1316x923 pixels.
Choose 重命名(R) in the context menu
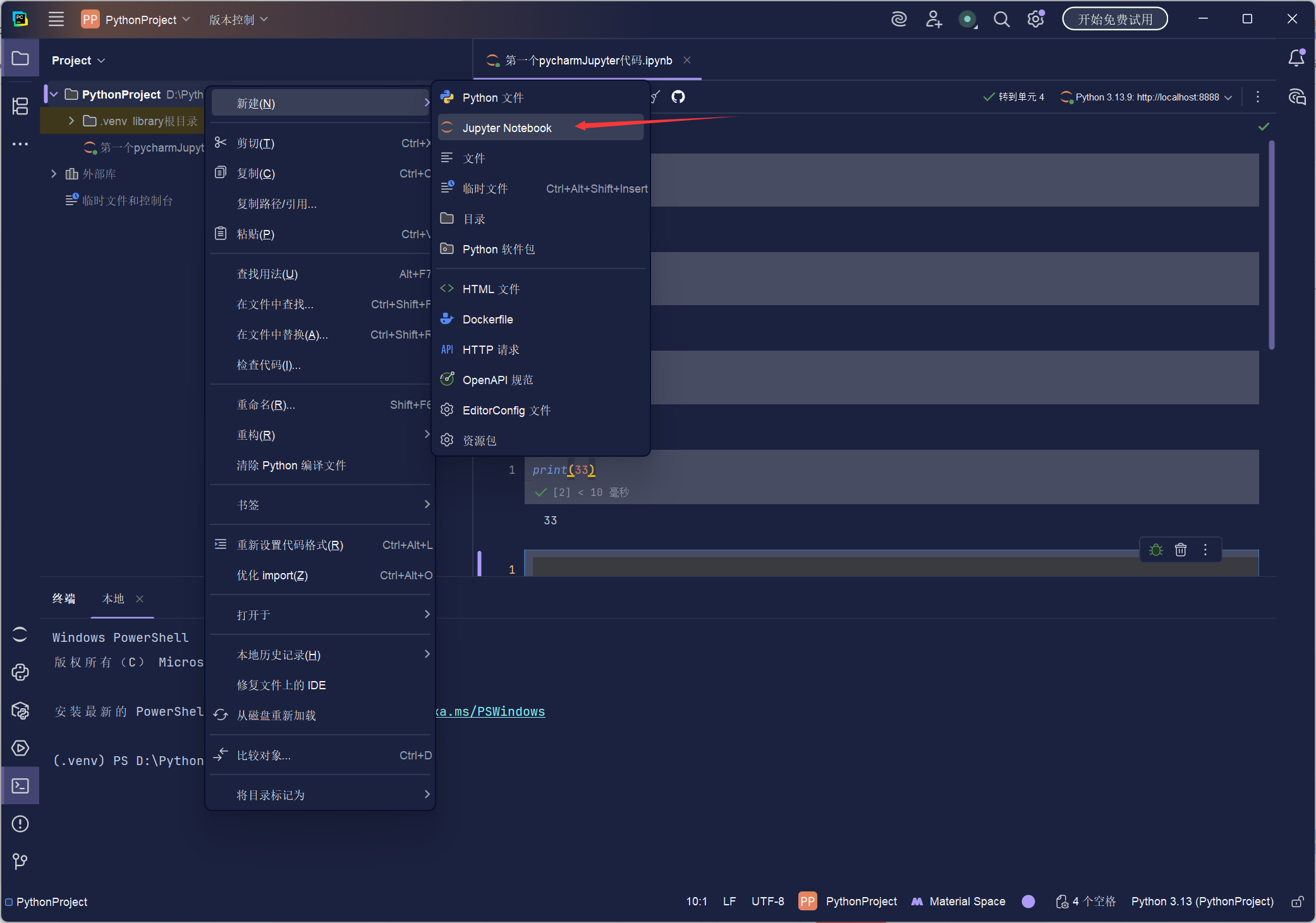click(265, 405)
